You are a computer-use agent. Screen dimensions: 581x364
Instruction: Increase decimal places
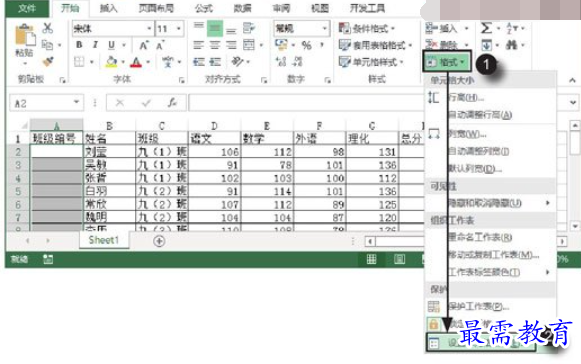(281, 62)
